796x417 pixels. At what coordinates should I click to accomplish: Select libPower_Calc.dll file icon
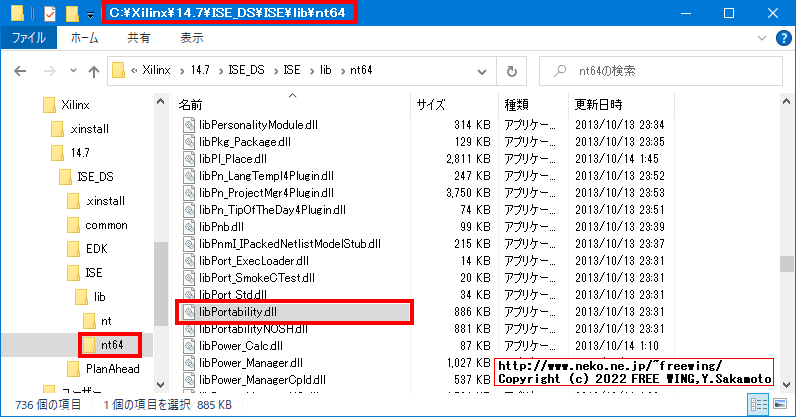(189, 346)
